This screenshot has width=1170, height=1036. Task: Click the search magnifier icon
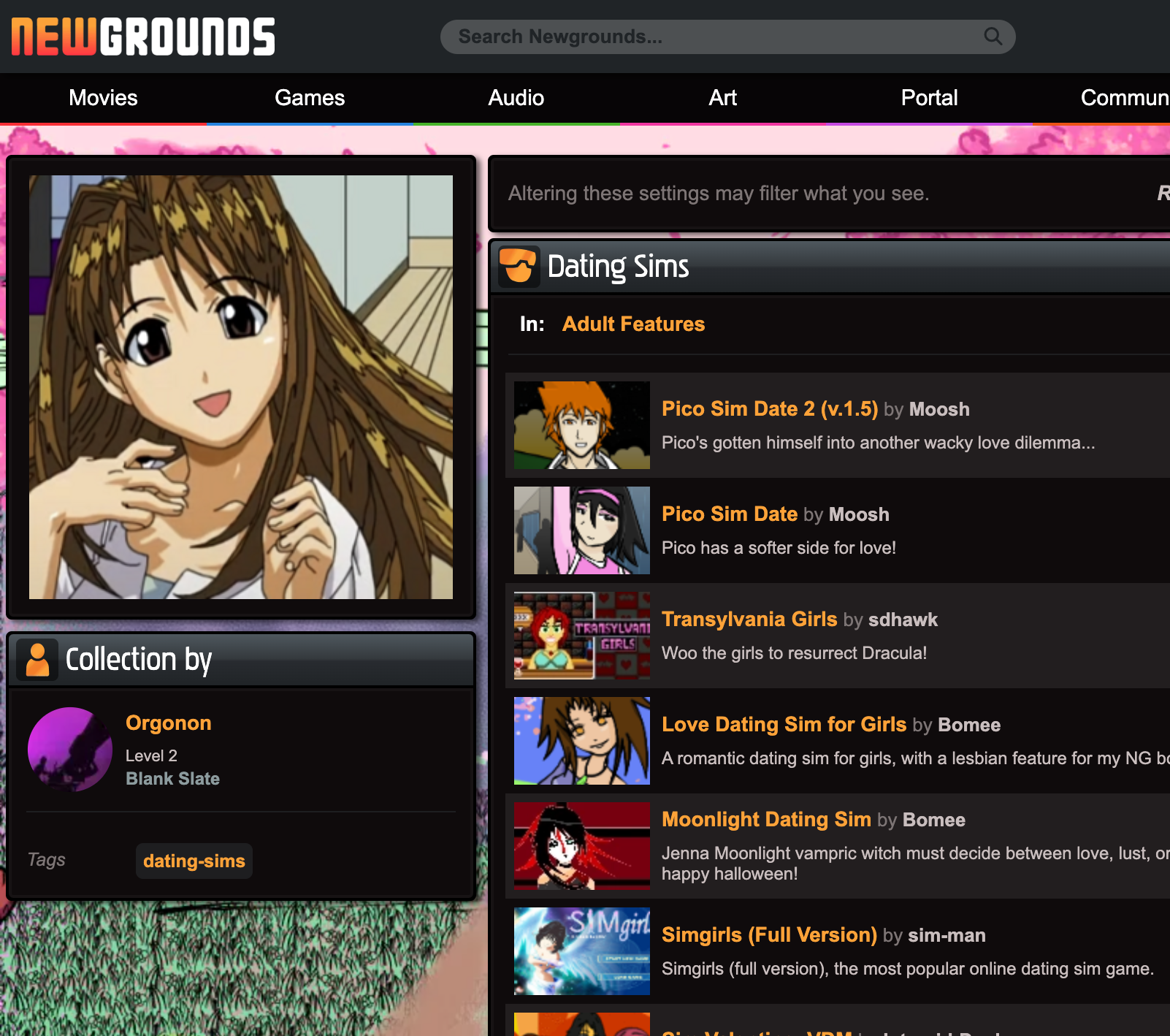993,37
